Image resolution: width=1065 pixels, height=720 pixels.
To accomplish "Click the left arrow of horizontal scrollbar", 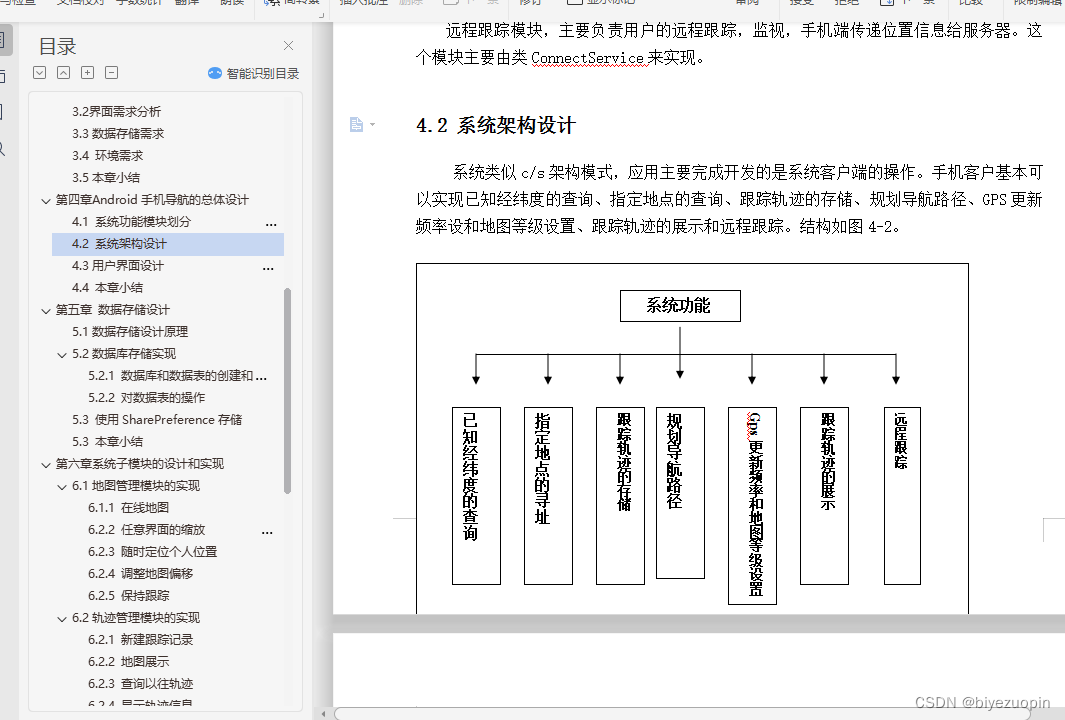I will (324, 714).
